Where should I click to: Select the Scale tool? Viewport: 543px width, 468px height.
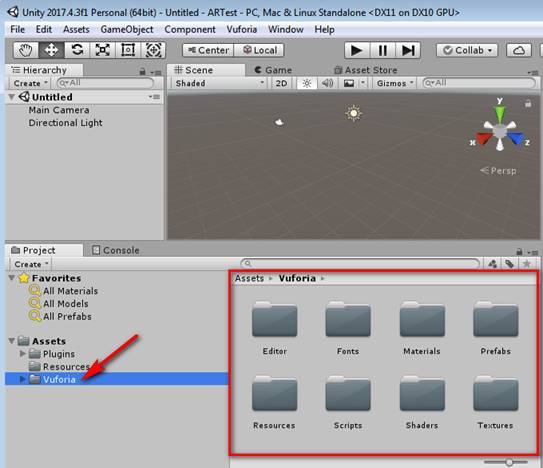103,50
